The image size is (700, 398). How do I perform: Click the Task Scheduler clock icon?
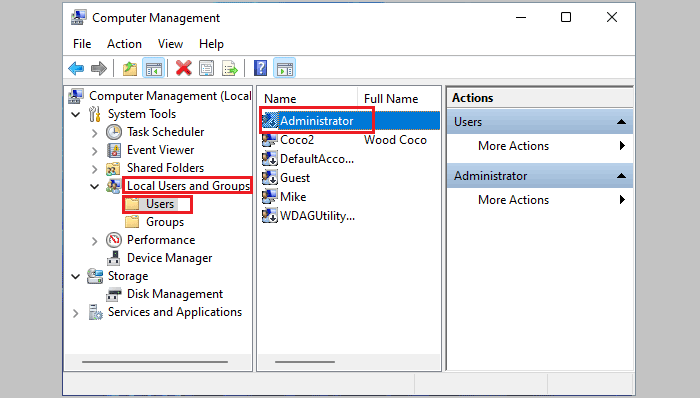pyautogui.click(x=114, y=132)
